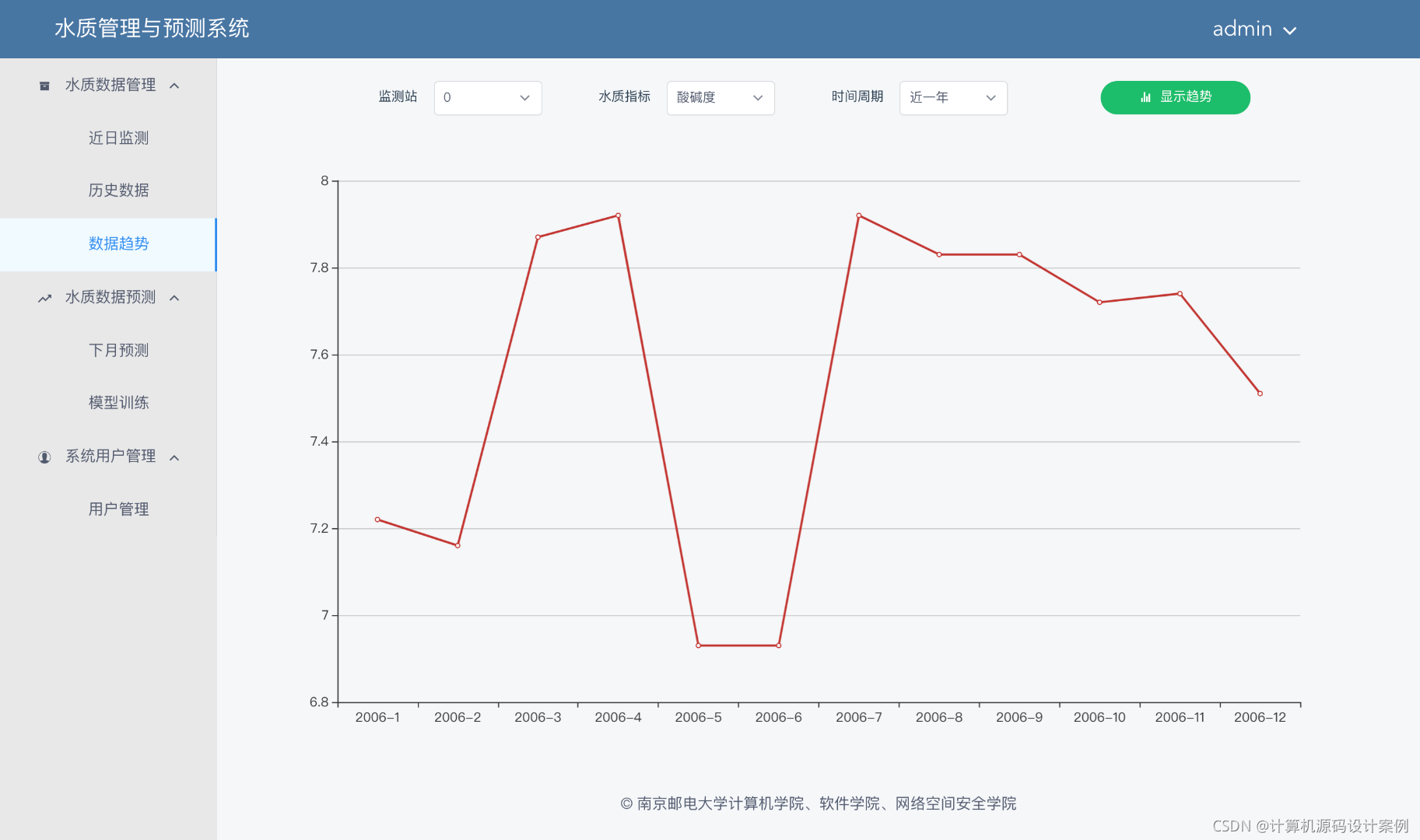The image size is (1420, 840).
Task: Click the 水质数据管理 section header
Action: coord(108,86)
